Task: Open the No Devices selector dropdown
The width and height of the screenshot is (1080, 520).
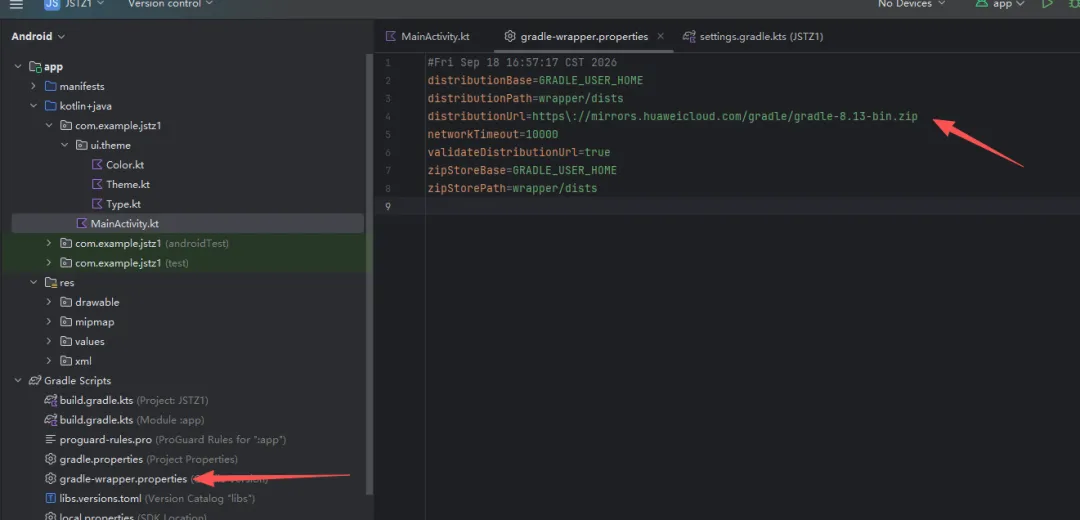Action: 911,4
